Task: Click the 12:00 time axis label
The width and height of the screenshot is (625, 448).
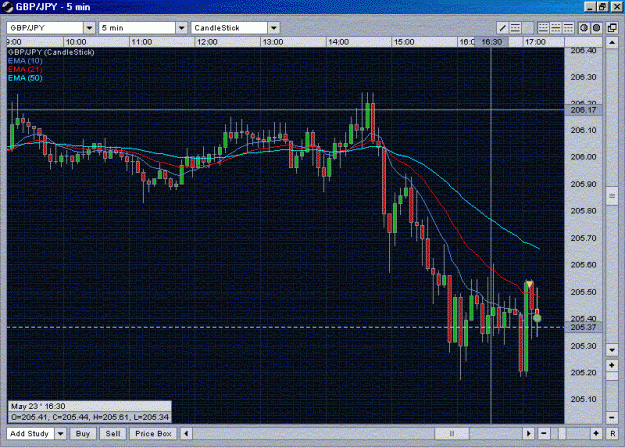Action: point(207,42)
